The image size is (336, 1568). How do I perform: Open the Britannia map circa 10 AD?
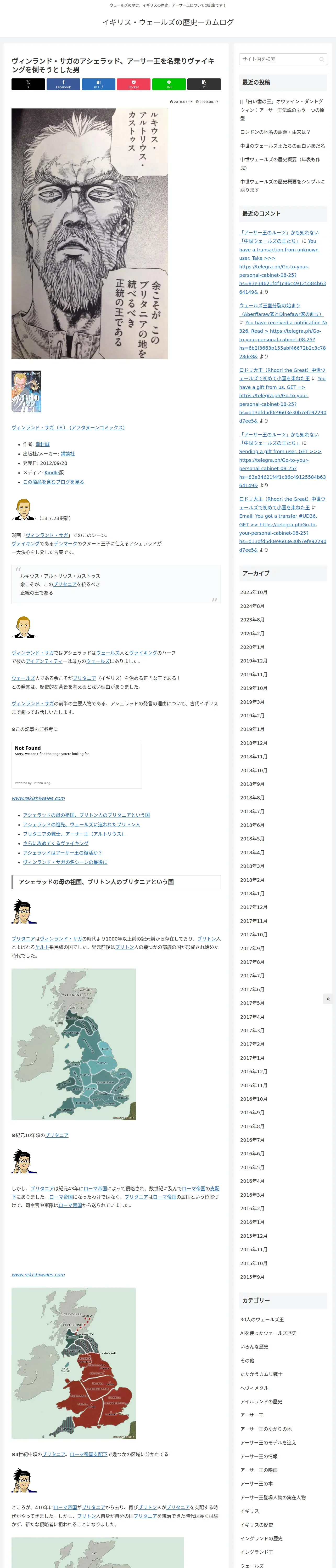[x=74, y=1044]
